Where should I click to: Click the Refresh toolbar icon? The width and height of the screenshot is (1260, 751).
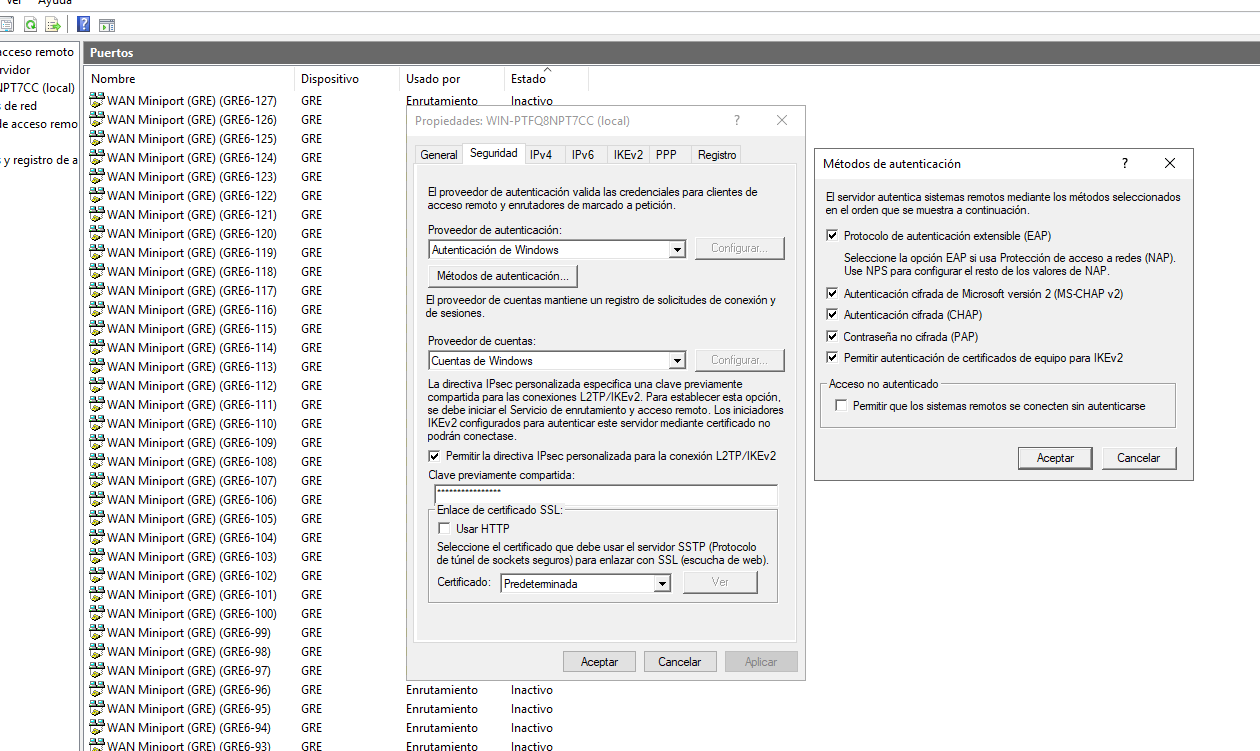(30, 24)
